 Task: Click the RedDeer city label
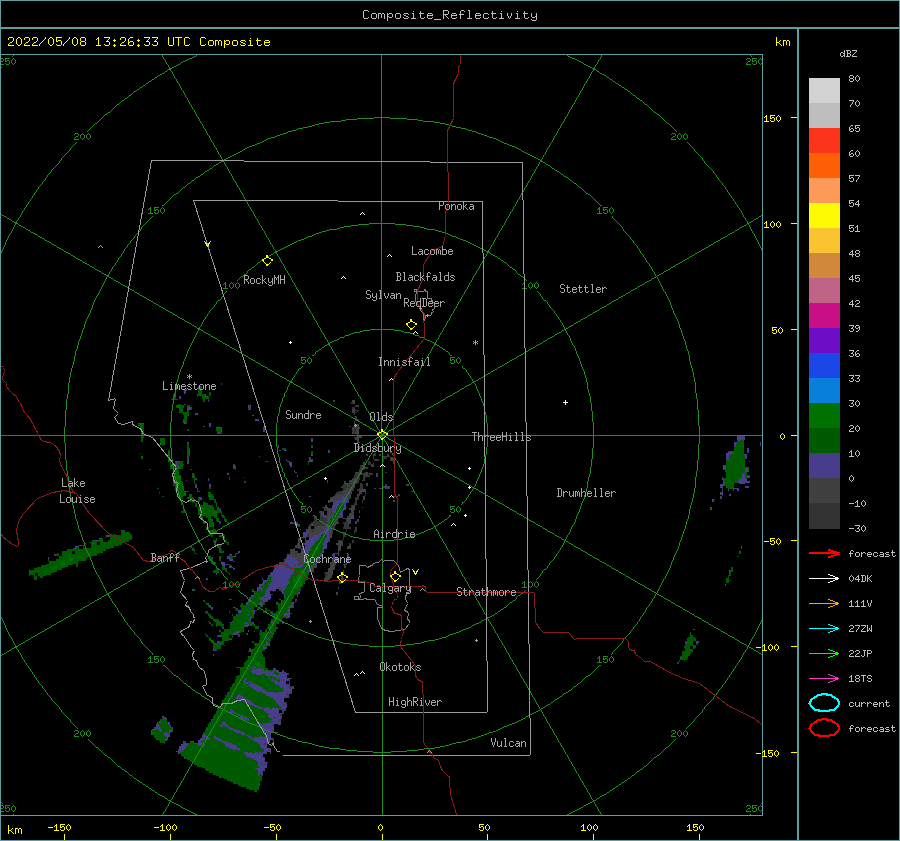[424, 303]
